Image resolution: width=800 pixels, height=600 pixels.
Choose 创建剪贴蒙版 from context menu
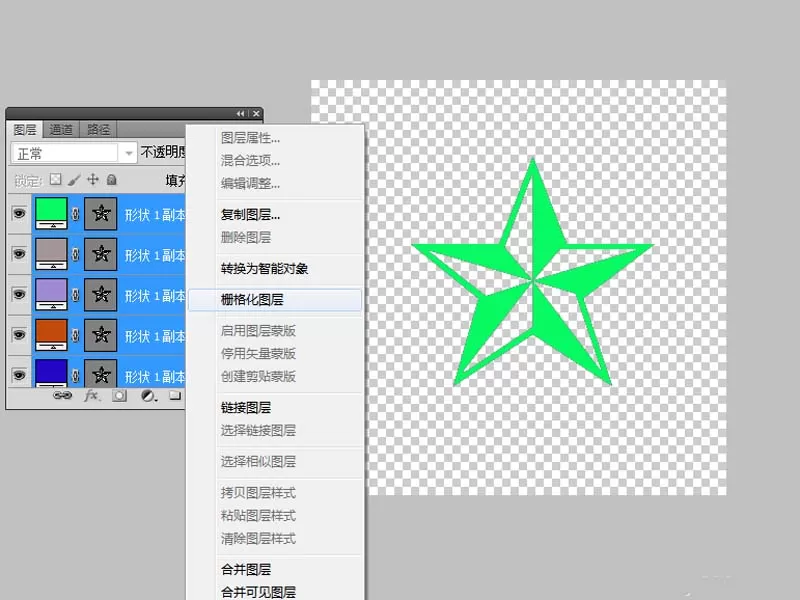tap(275, 376)
